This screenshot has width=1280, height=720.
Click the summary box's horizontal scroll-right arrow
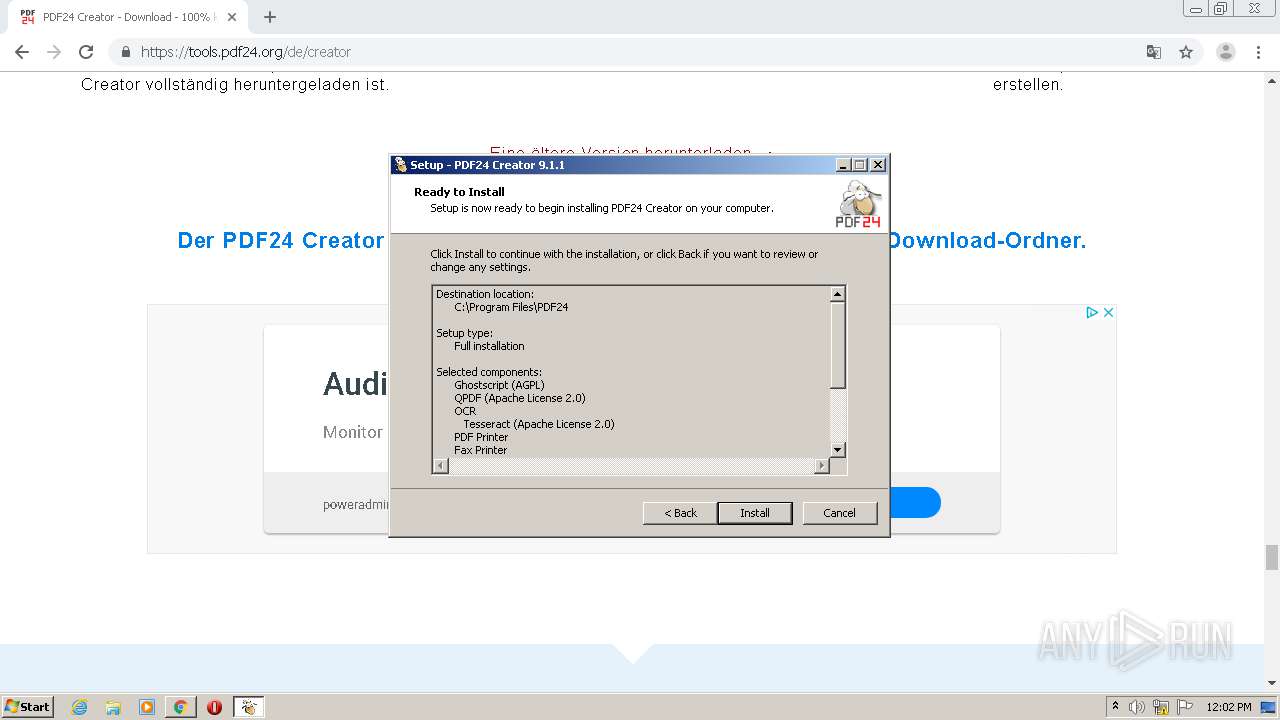pos(822,465)
